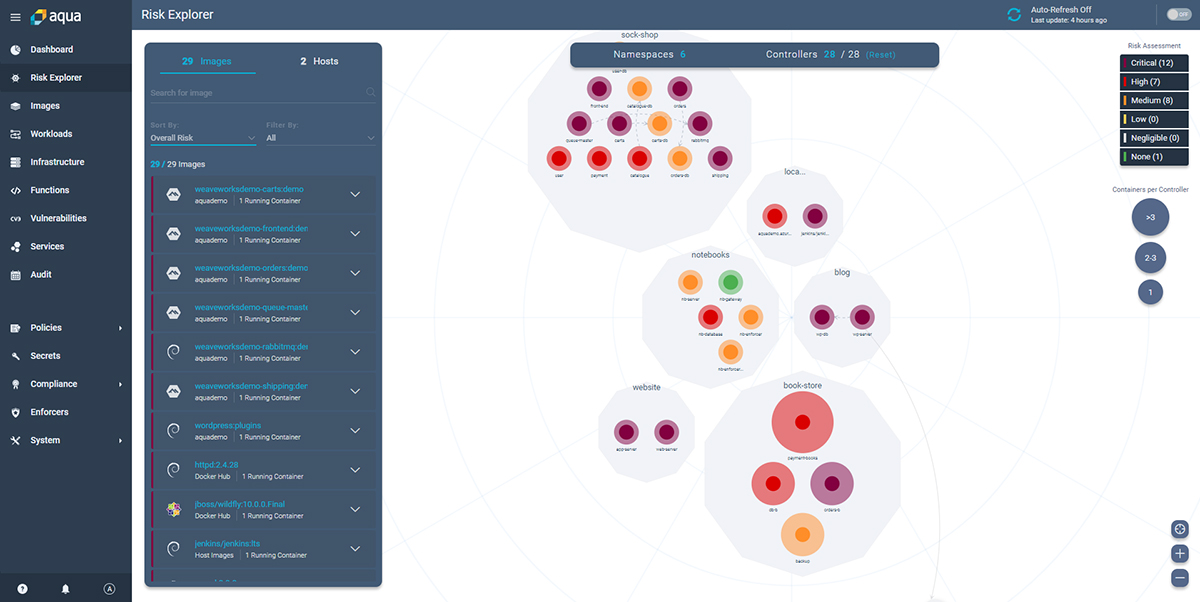Select the green nb-gateway node in notebooks
1200x602 pixels.
click(731, 283)
